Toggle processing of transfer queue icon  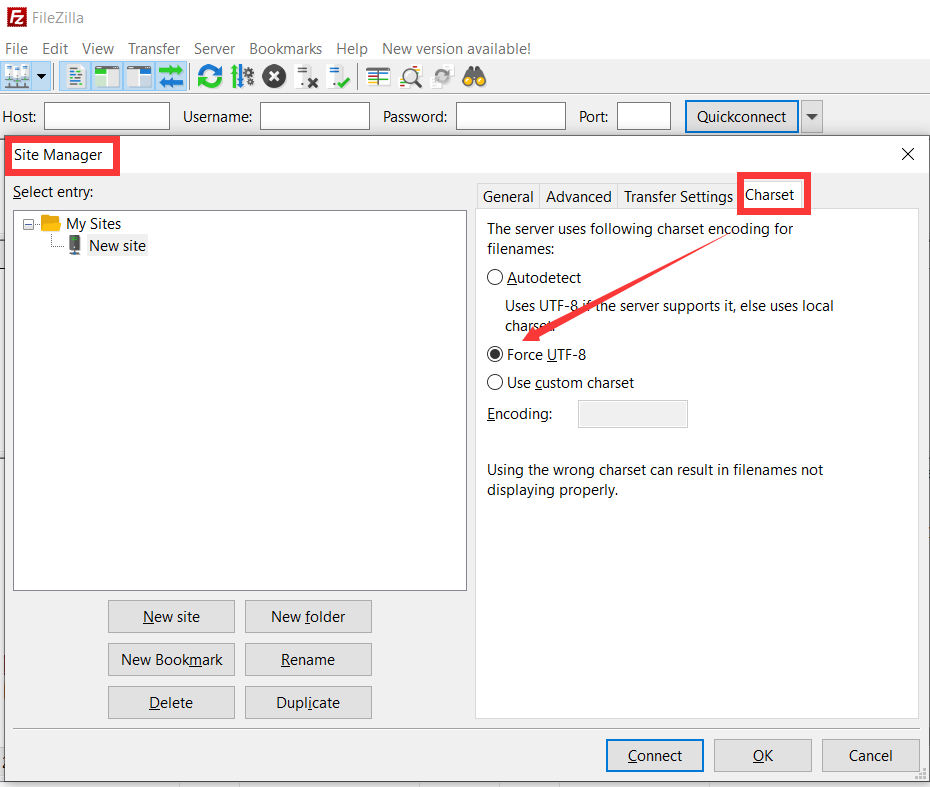(242, 77)
